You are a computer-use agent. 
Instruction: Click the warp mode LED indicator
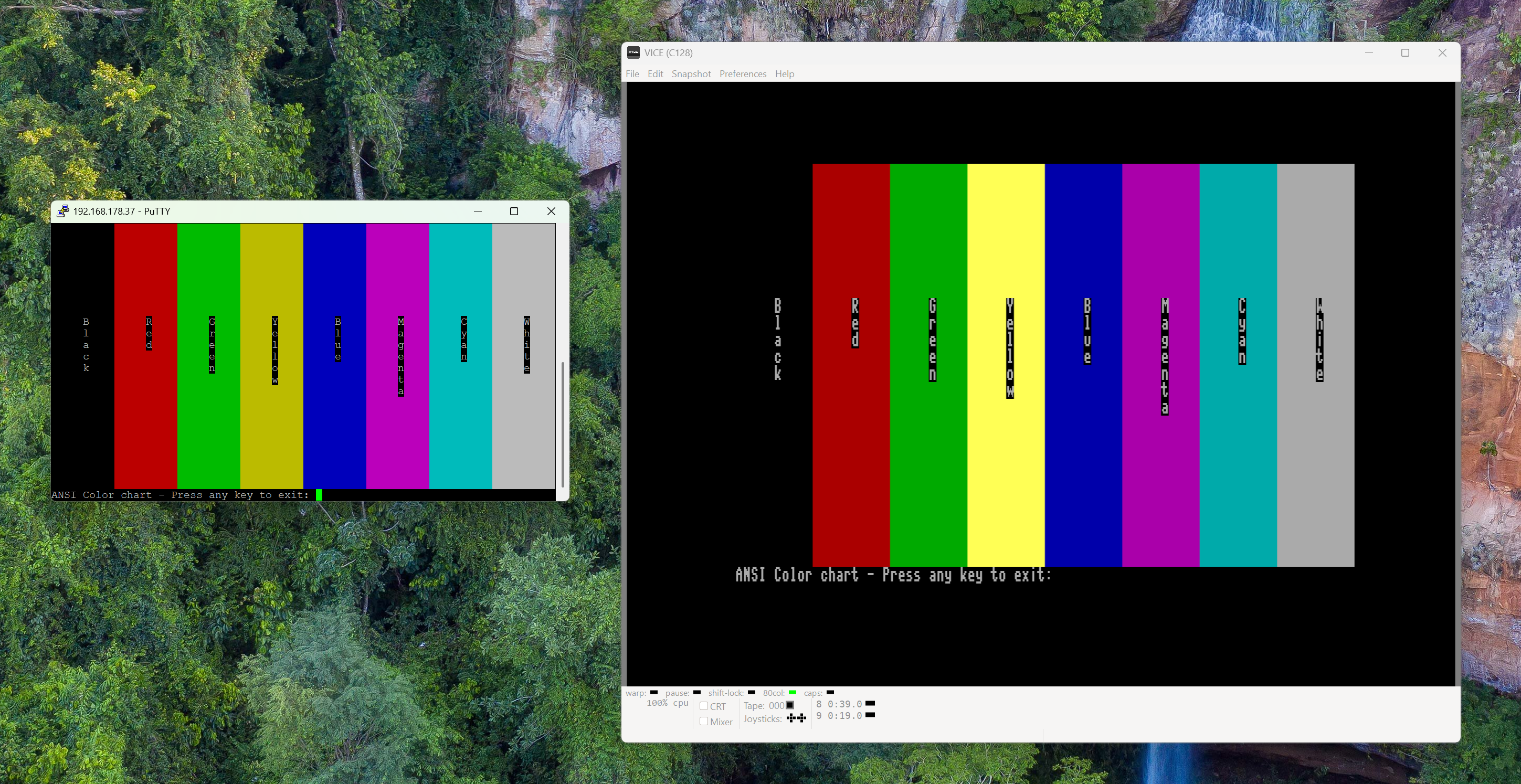(x=653, y=692)
